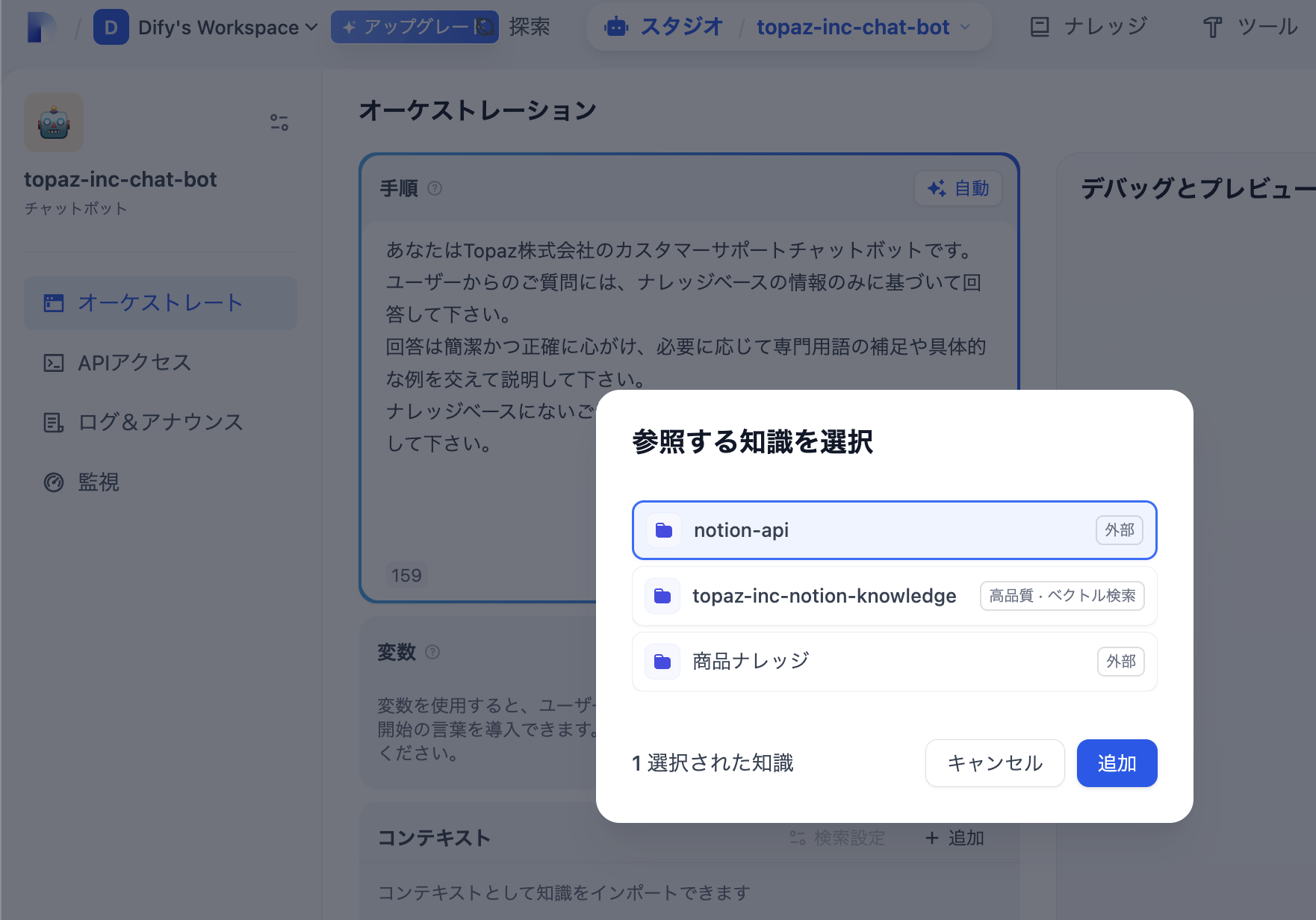Click the 159 character count badge
The height and width of the screenshot is (920, 1316).
pos(406,576)
